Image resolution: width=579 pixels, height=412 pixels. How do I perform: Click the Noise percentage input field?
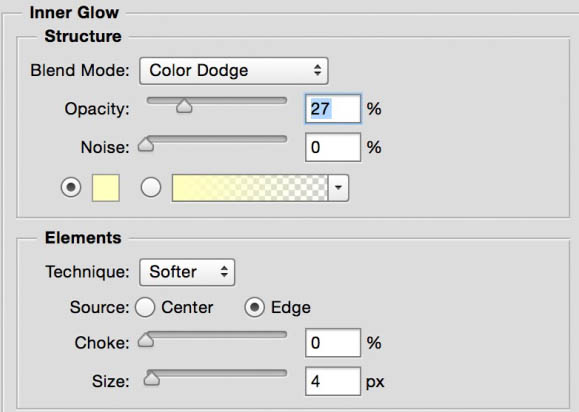click(333, 147)
